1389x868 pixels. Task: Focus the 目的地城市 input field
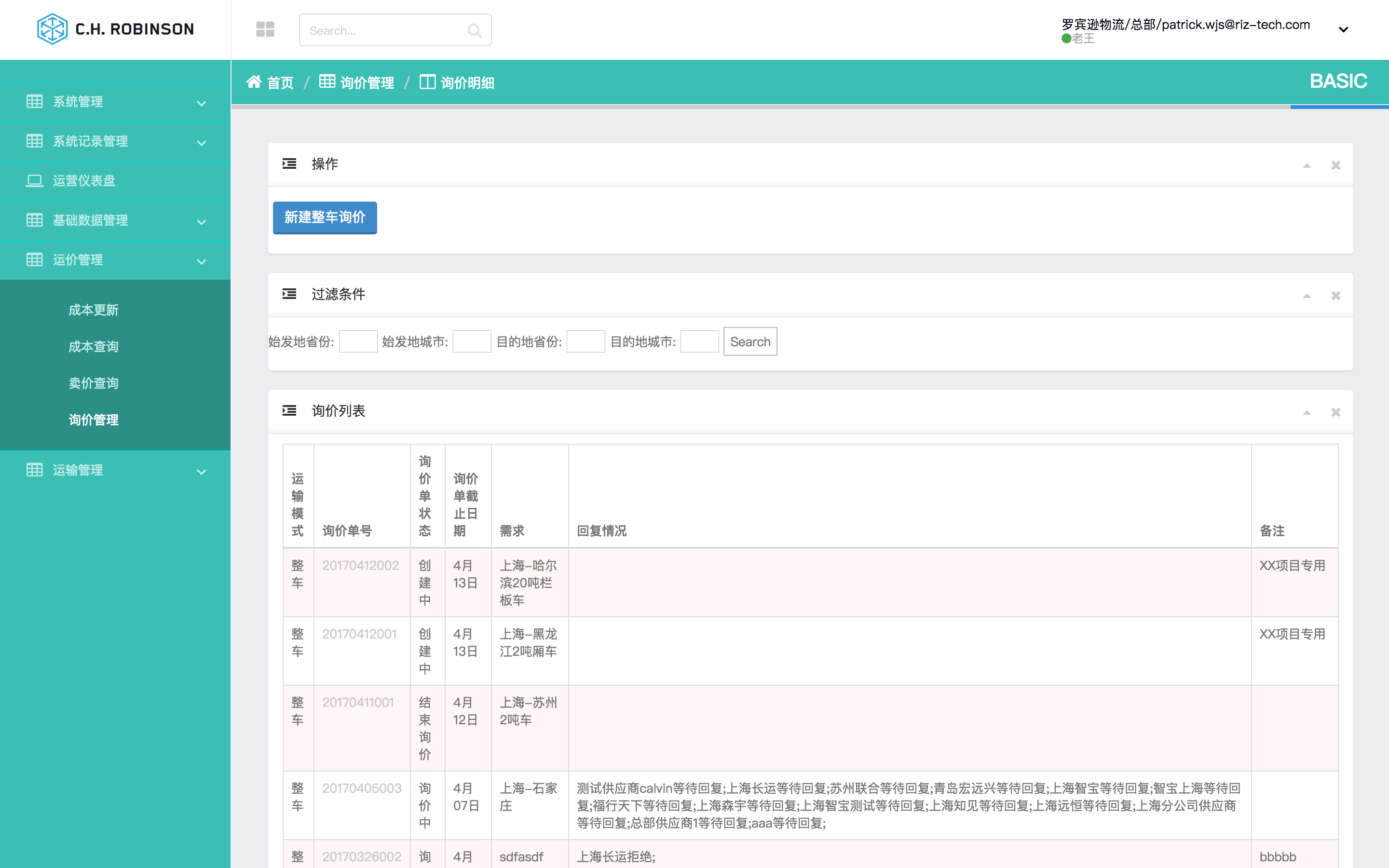[x=700, y=341]
